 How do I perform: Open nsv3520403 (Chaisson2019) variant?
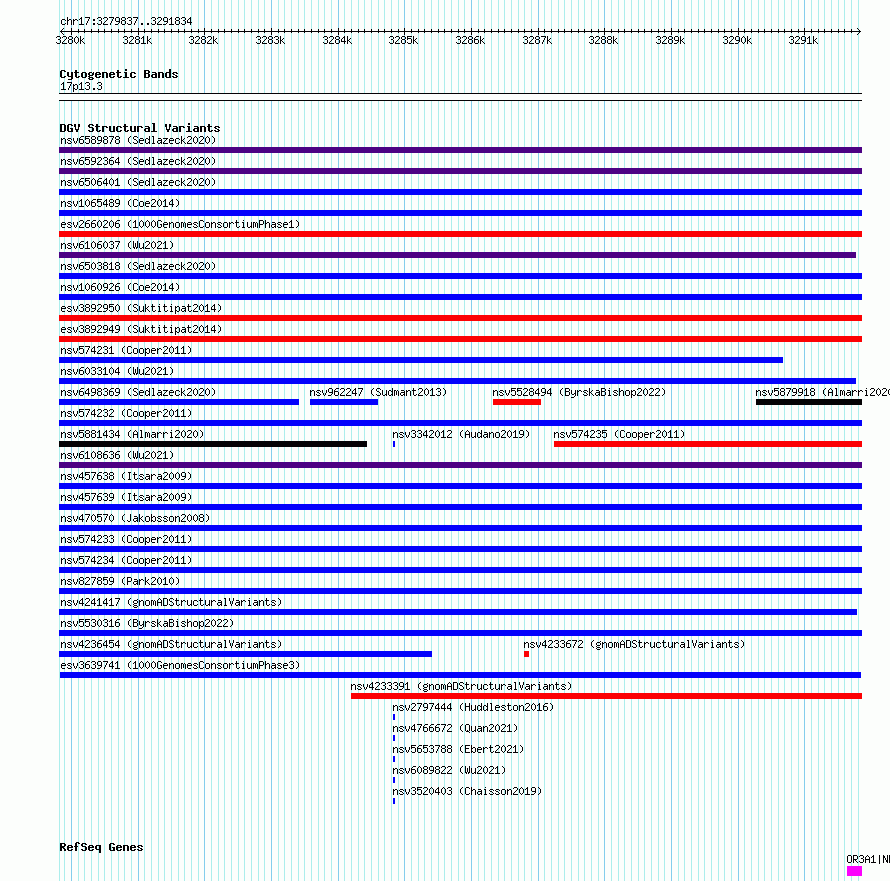pyautogui.click(x=467, y=791)
